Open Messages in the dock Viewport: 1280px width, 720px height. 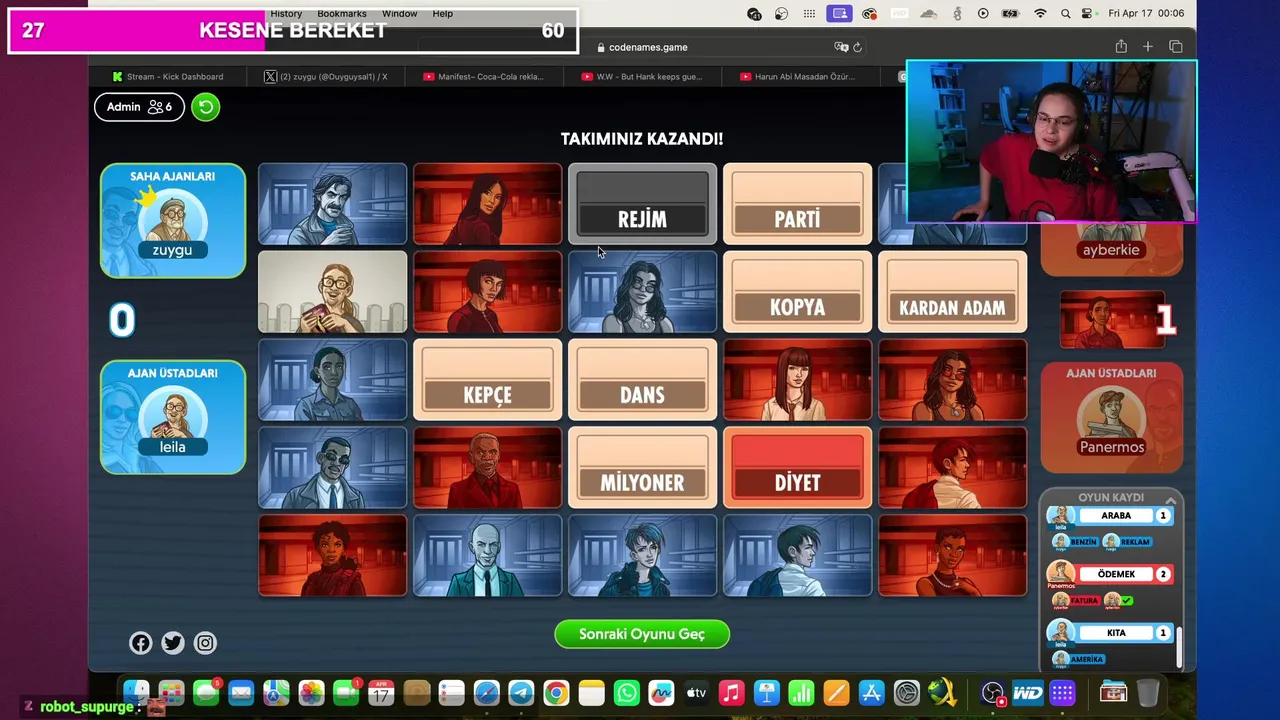pyautogui.click(x=206, y=693)
